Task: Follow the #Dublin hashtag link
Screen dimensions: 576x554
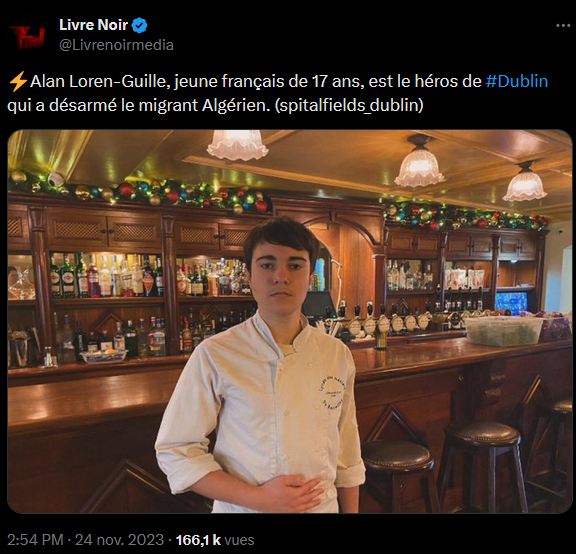Action: point(516,81)
